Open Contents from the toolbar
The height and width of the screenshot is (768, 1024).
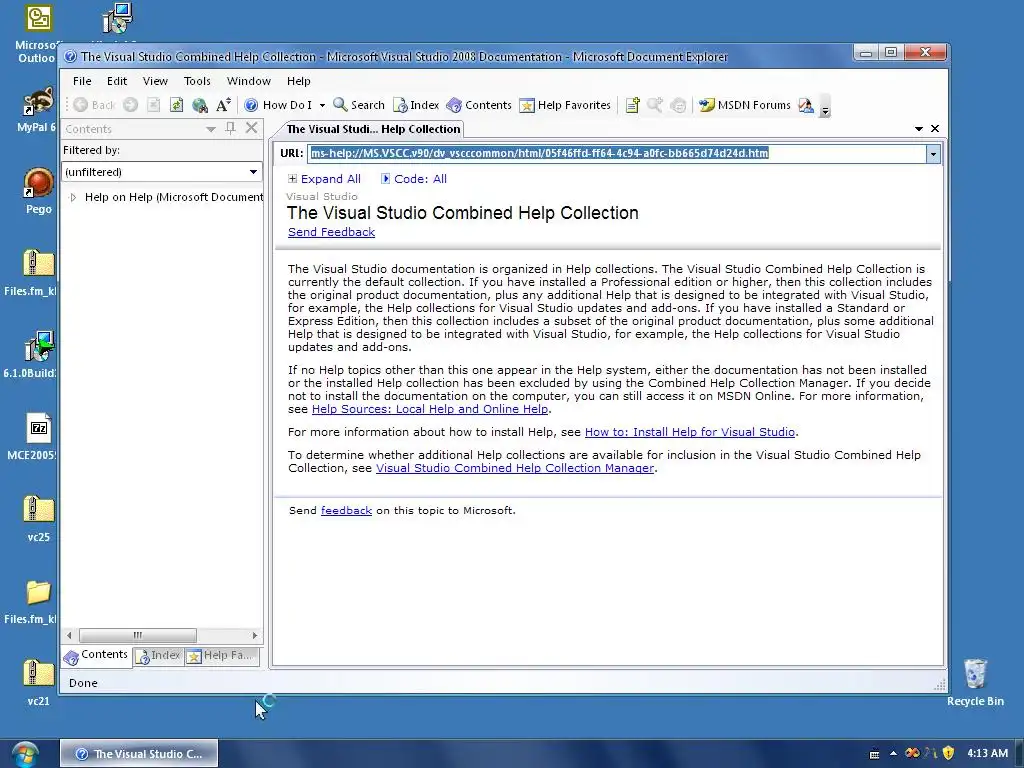(479, 105)
